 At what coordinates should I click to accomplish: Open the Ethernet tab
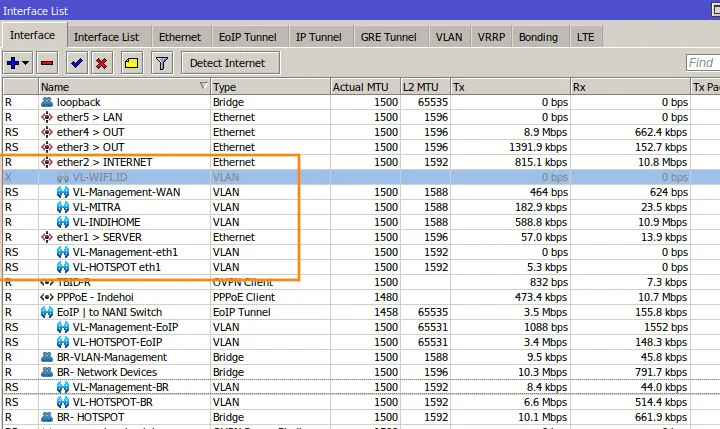tap(180, 37)
